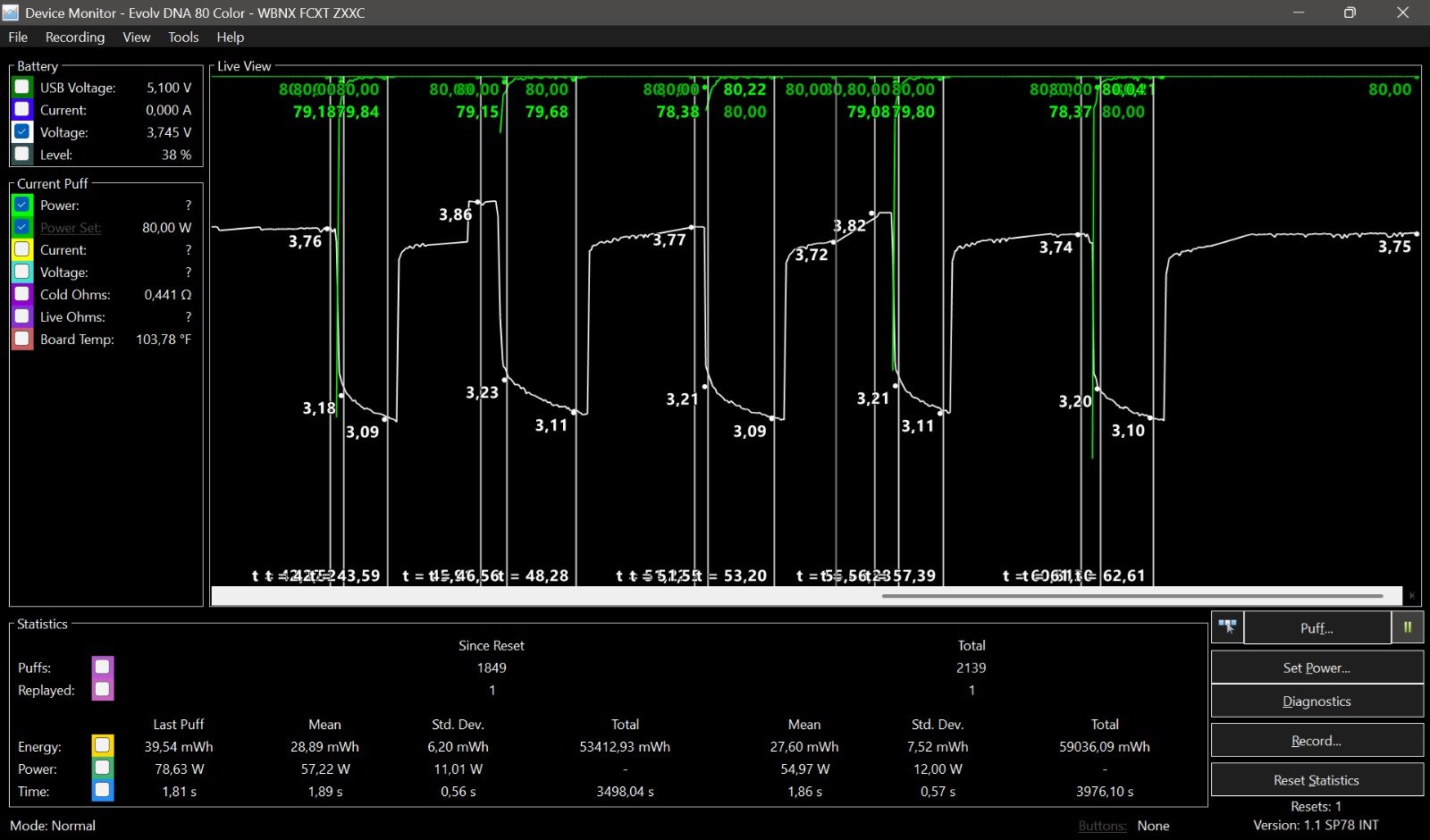Click the yellow Energy color swatch checkbox
Screen dimensions: 1430x840
click(x=103, y=745)
